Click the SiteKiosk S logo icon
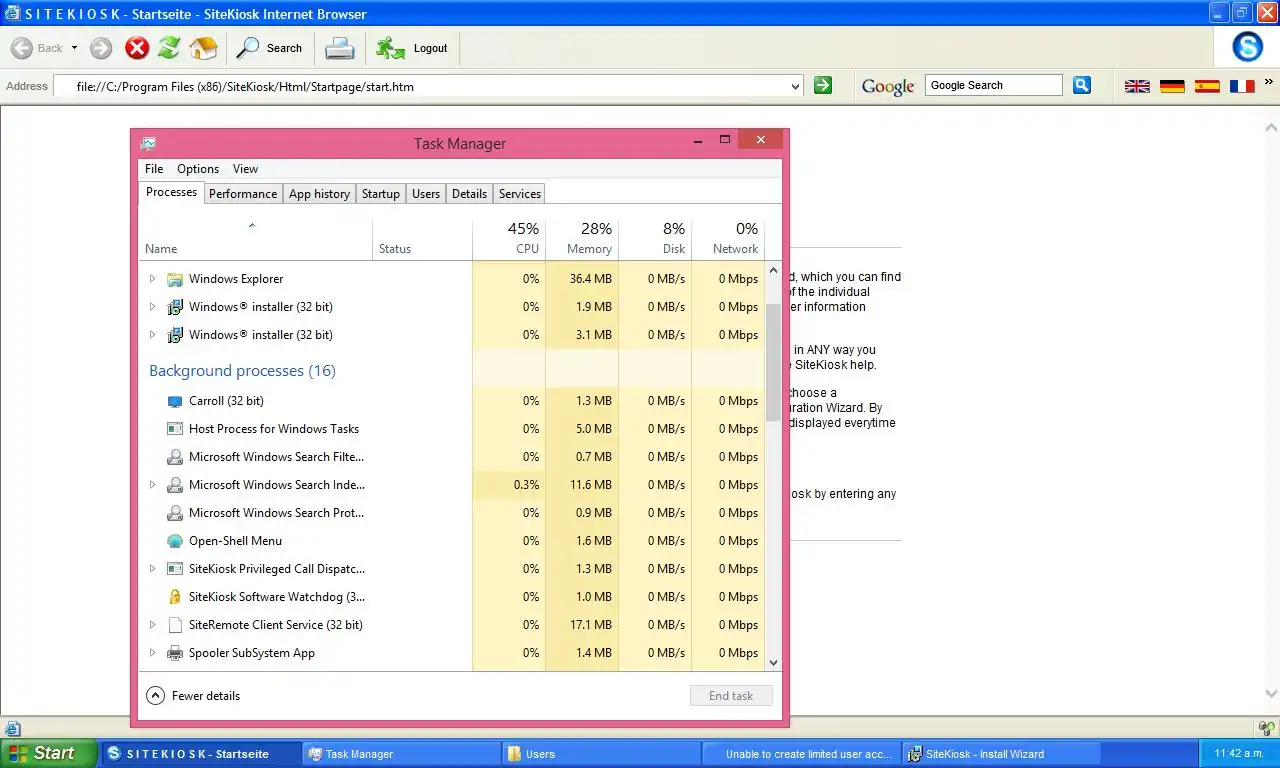Image resolution: width=1280 pixels, height=768 pixels. [1247, 47]
